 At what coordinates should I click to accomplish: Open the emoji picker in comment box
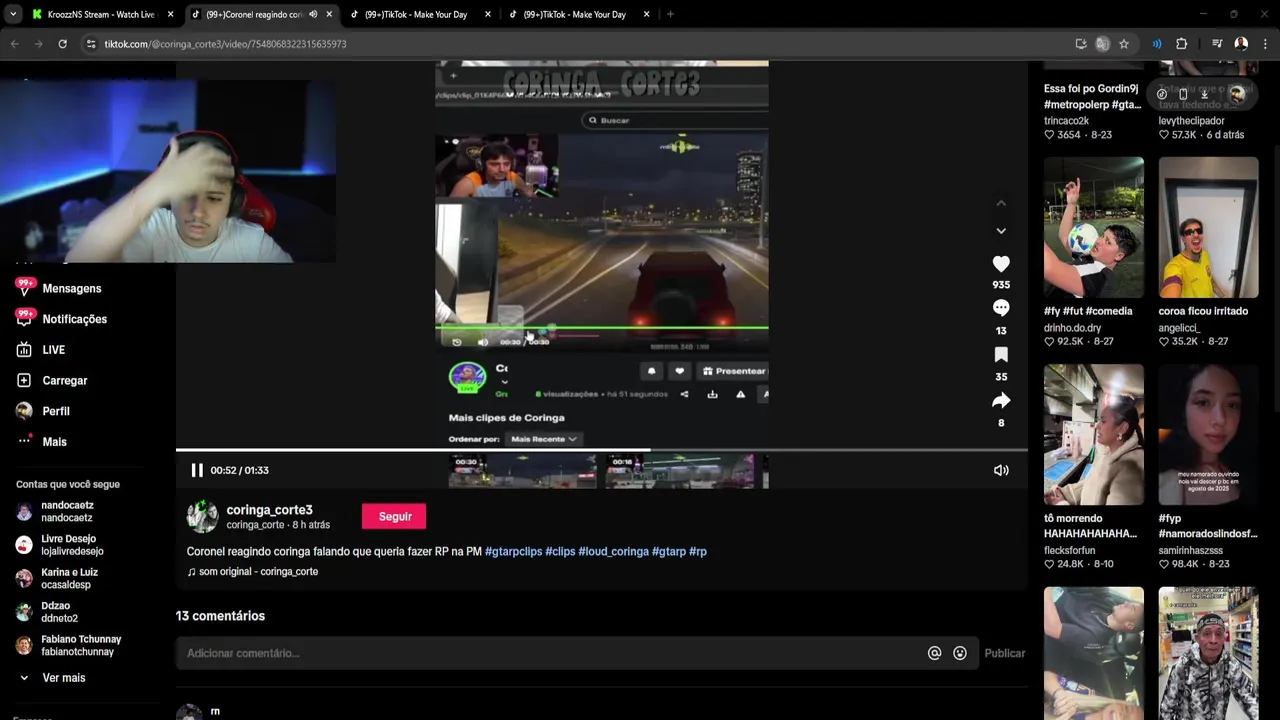pyautogui.click(x=960, y=653)
